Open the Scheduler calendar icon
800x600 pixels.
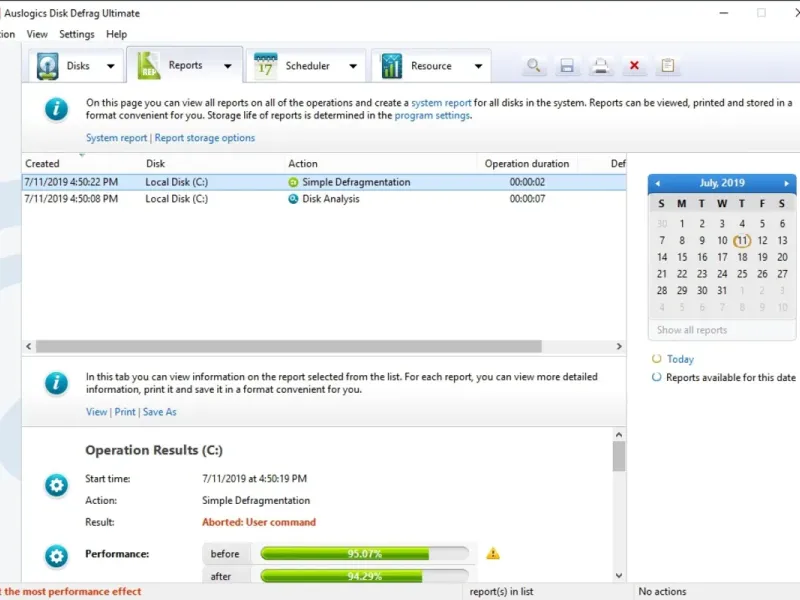[x=265, y=66]
